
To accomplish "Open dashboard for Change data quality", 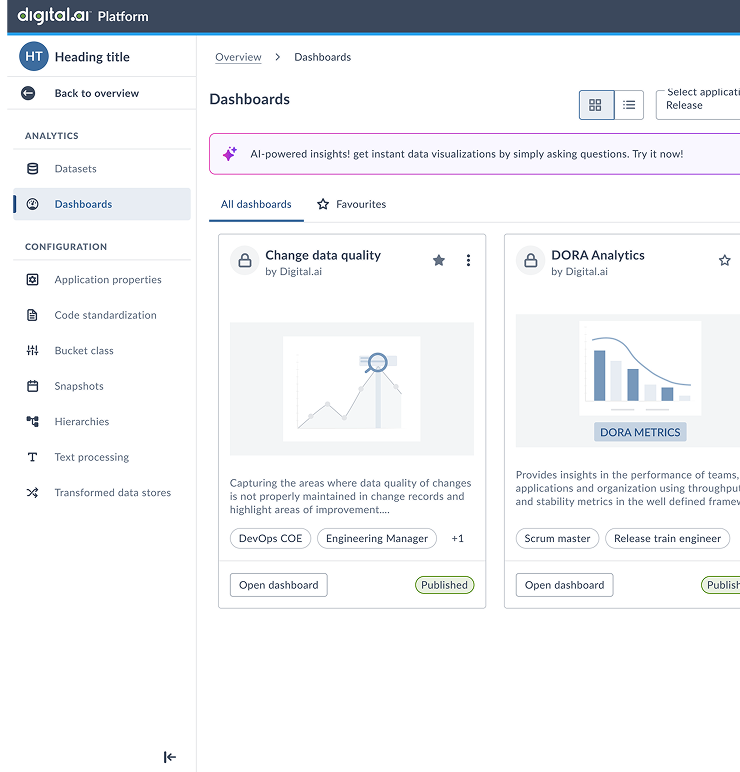I will tap(278, 585).
